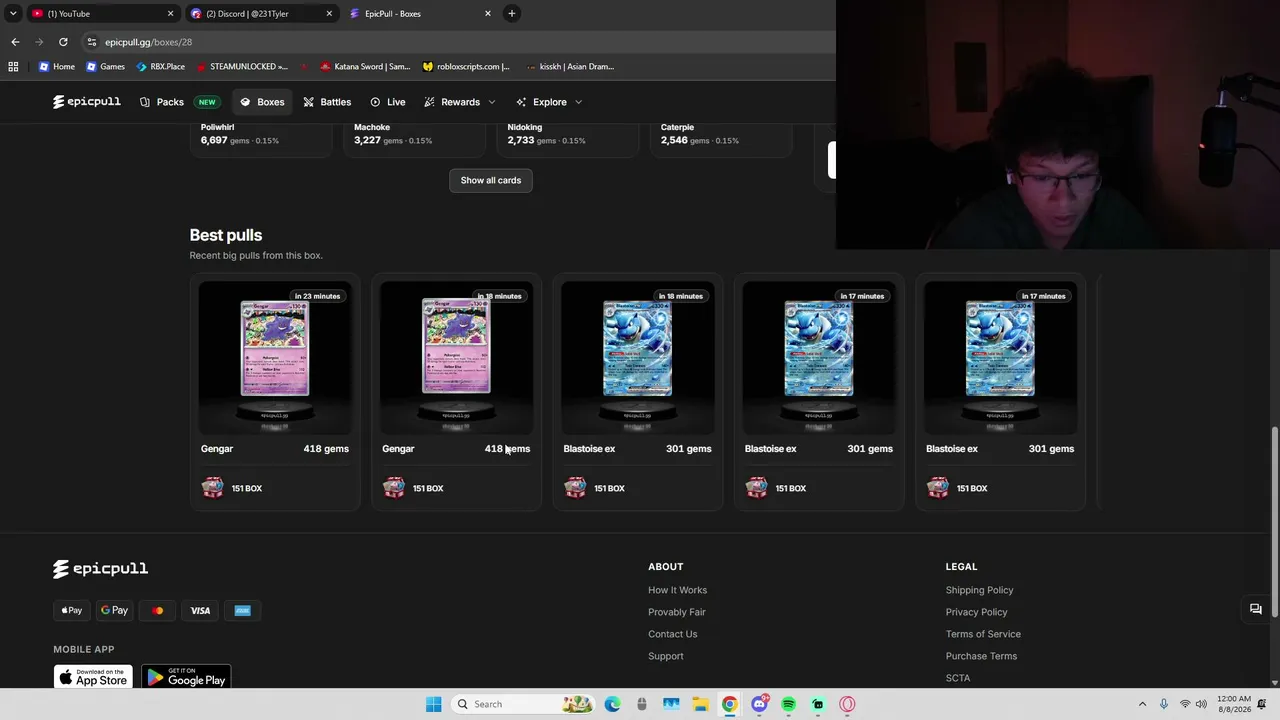Open Spotify from the taskbar

tap(788, 704)
